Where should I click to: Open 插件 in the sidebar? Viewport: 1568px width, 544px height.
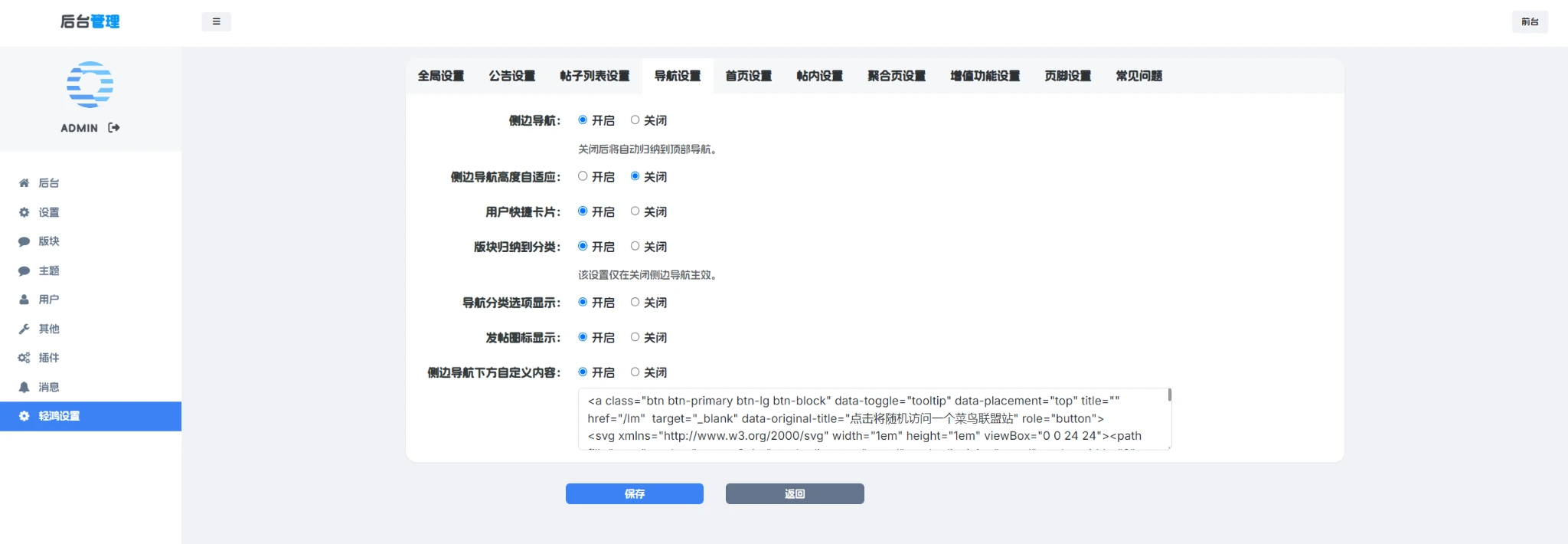(x=90, y=358)
